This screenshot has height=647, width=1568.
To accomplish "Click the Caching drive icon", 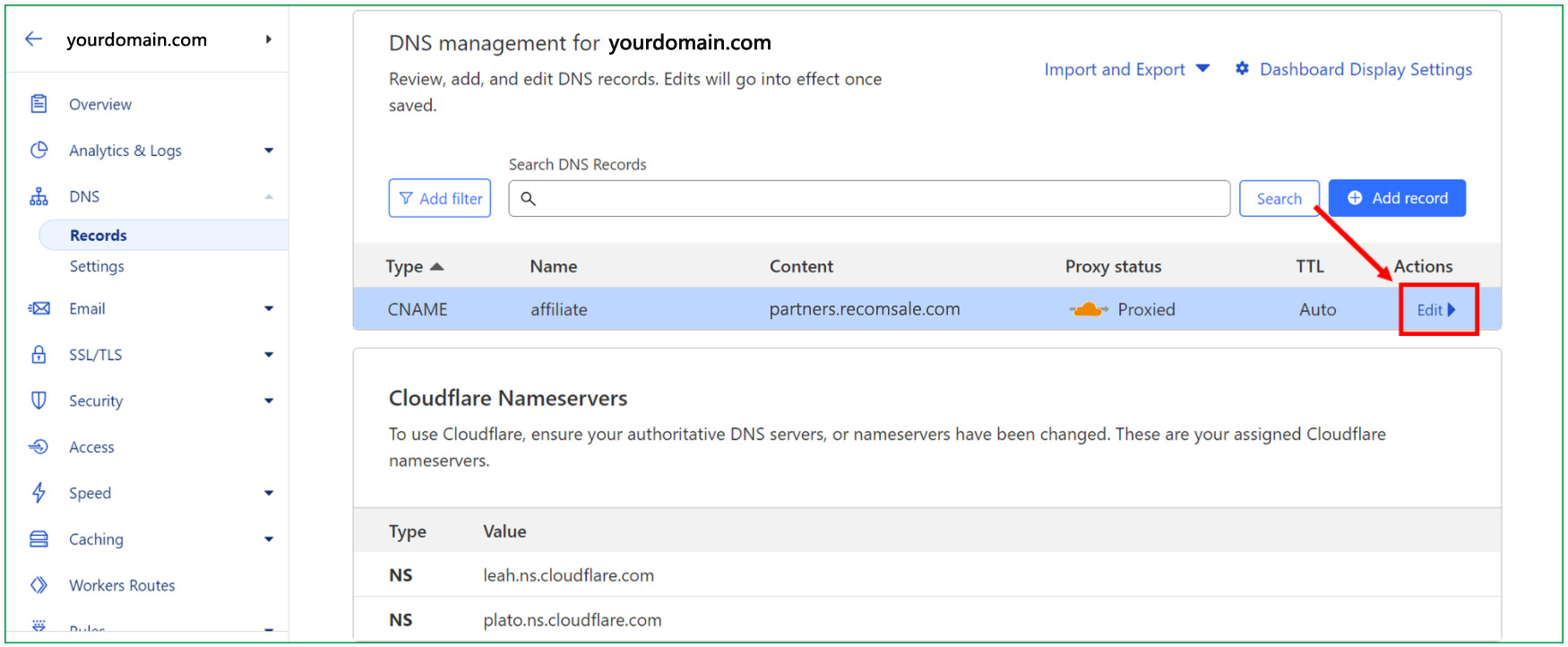I will point(39,539).
